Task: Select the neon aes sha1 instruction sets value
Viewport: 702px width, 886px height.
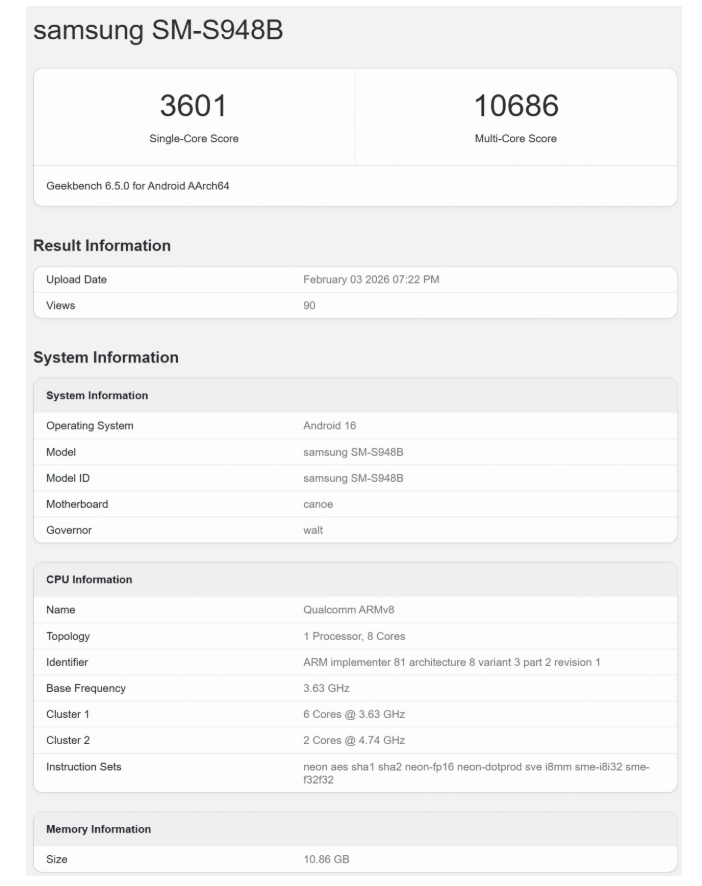Action: click(476, 773)
